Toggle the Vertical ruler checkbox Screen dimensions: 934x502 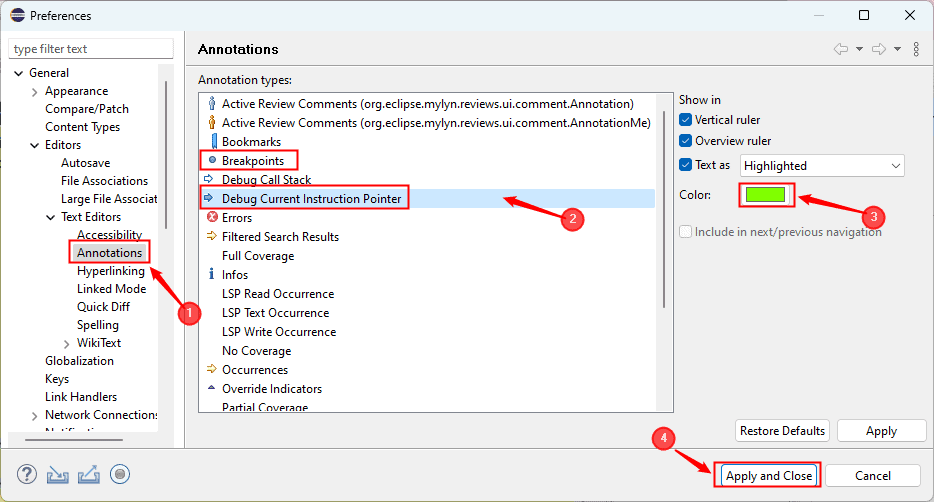tap(686, 120)
